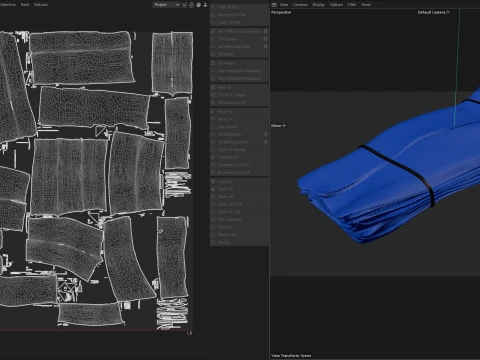This screenshot has width=480, height=360.
Task: Open UV Weld and Relax options gear
Action: [x=265, y=46]
